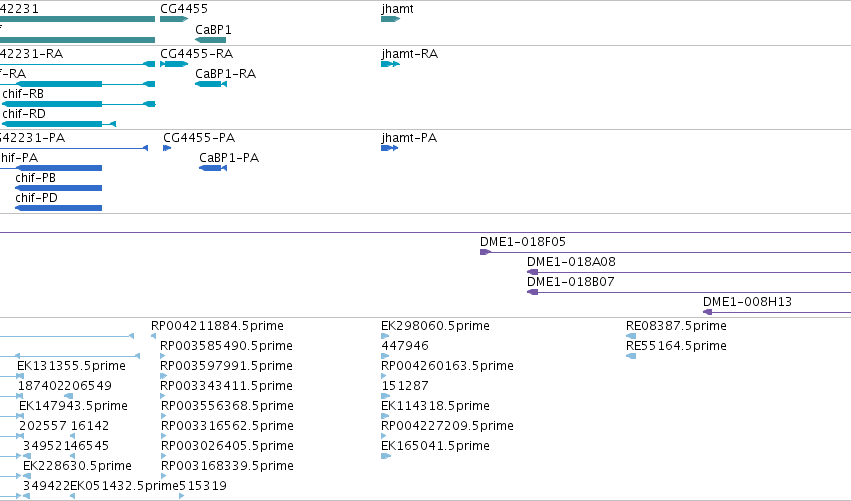Viewport: 851px width, 501px height.
Task: Click the jhamt-RA transcript arrow
Action: [391, 64]
